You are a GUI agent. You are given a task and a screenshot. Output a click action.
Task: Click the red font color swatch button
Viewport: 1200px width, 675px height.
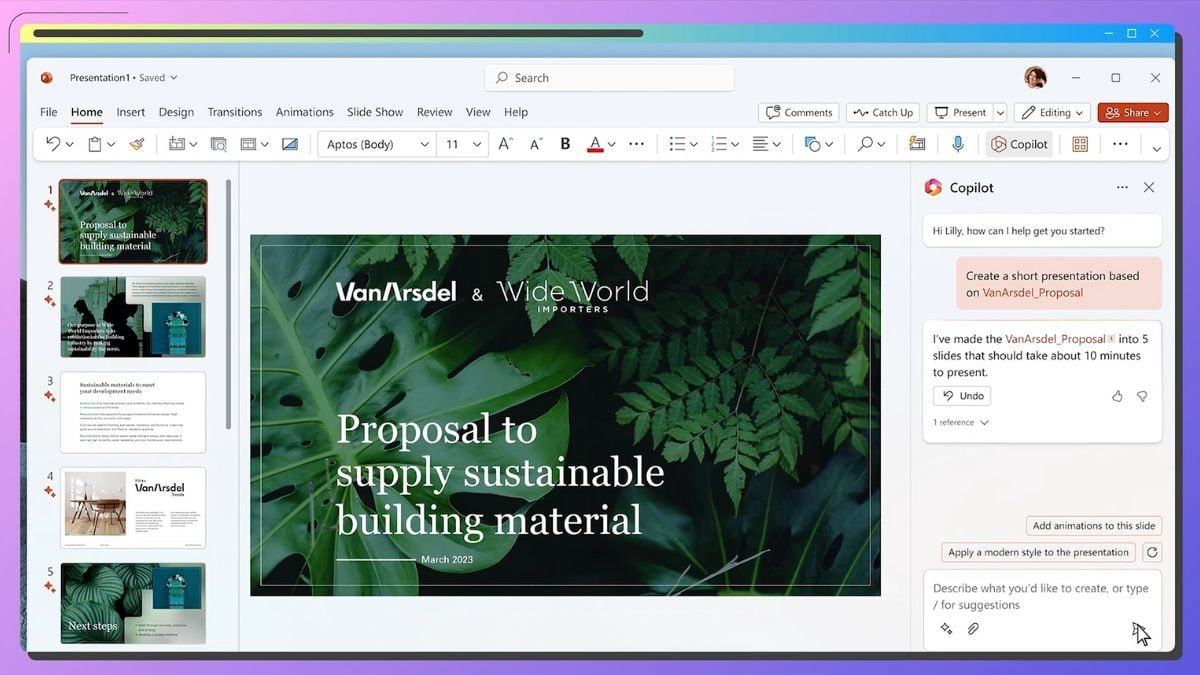point(595,144)
